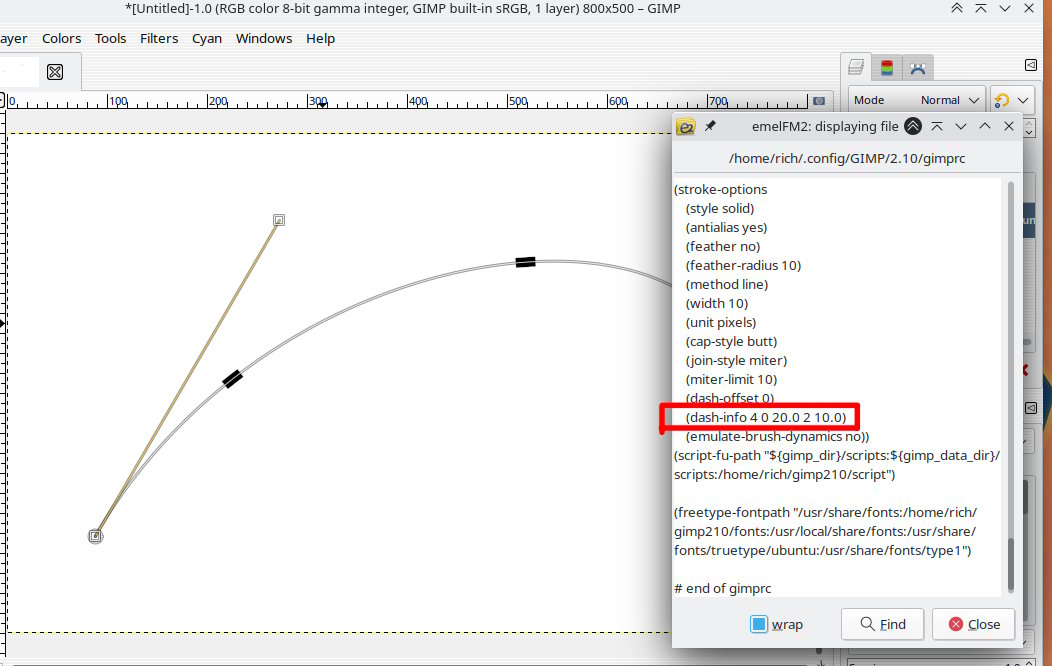Screen dimensions: 1052x666
Task: Click the path anchor at the curve start
Action: (95, 536)
